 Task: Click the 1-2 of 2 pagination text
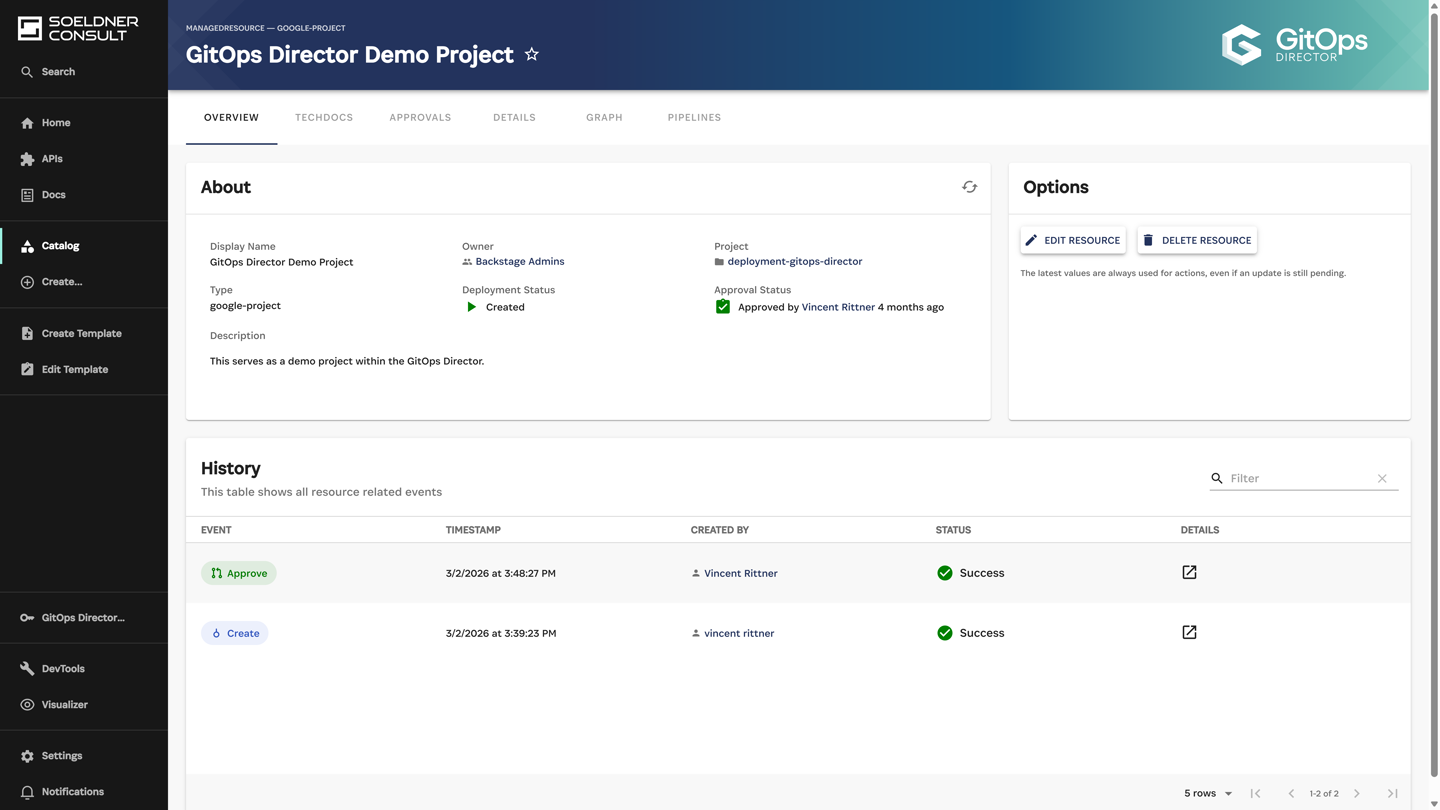(1324, 793)
